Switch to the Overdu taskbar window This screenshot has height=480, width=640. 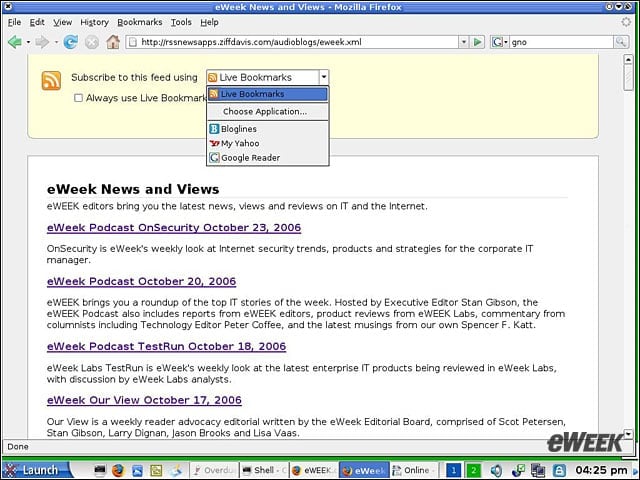pyautogui.click(x=214, y=471)
